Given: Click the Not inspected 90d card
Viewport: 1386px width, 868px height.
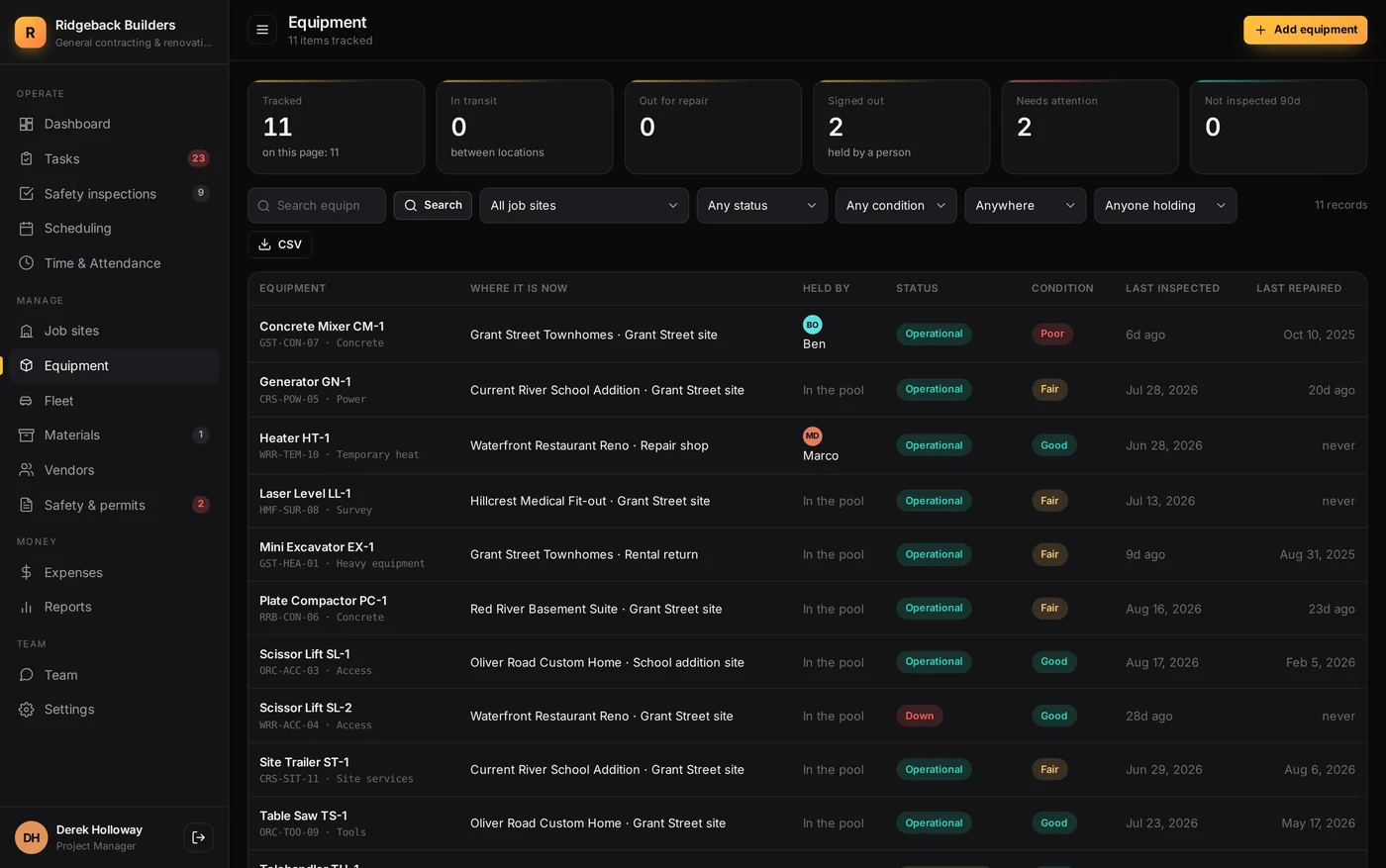Looking at the screenshot, I should 1278,127.
